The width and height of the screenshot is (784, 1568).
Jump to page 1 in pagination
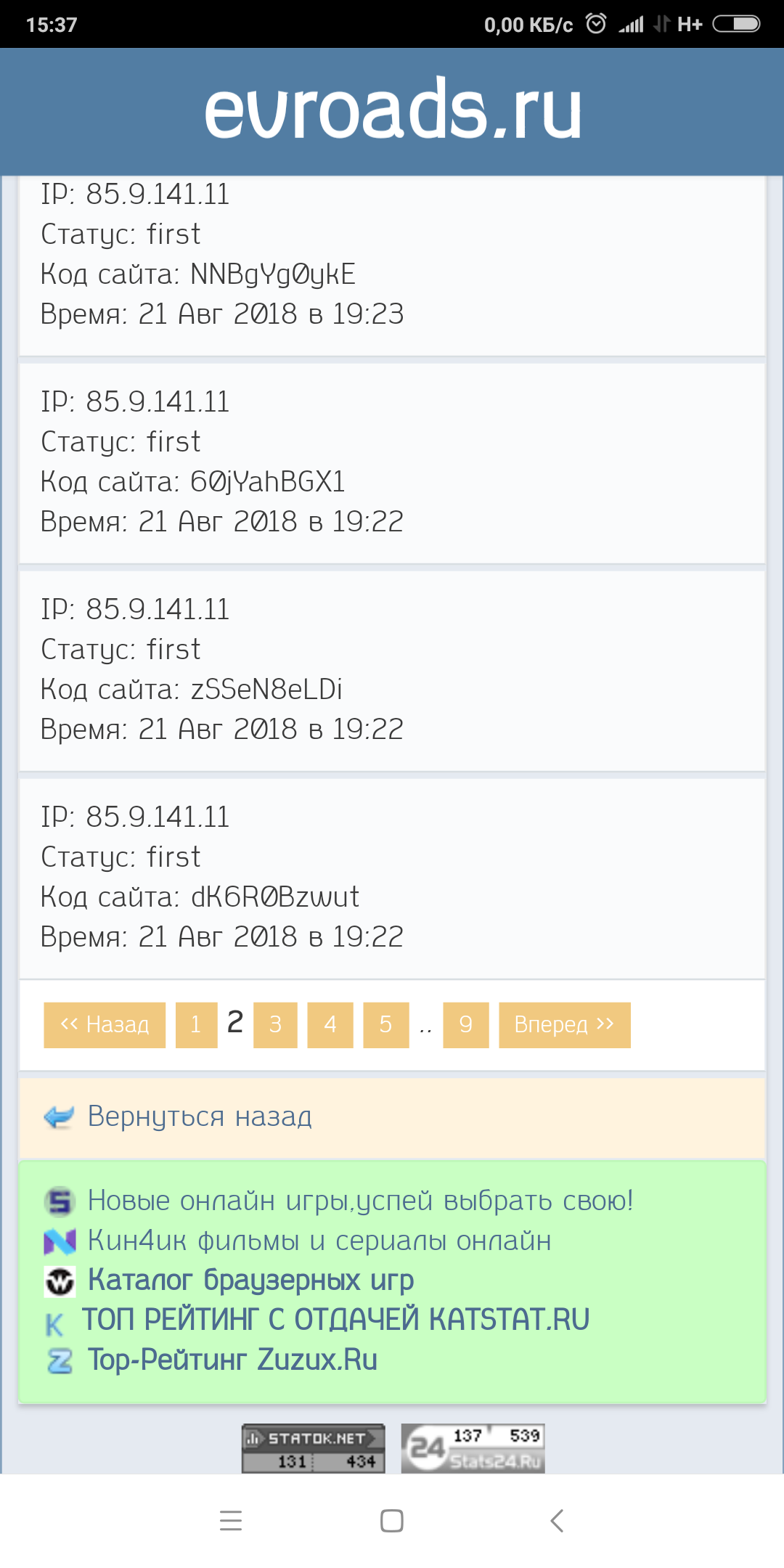pyautogui.click(x=196, y=1025)
